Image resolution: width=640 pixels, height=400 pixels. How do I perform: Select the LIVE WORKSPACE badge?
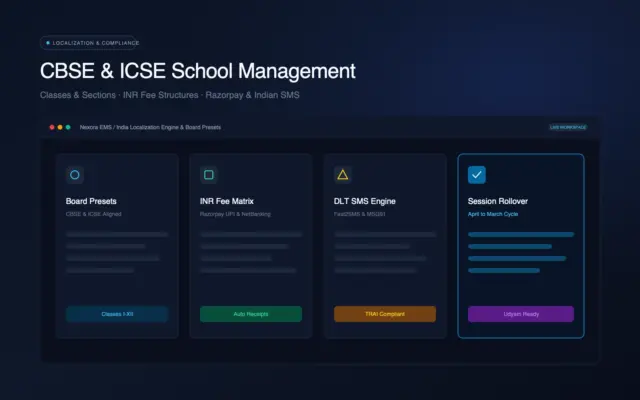pos(568,127)
